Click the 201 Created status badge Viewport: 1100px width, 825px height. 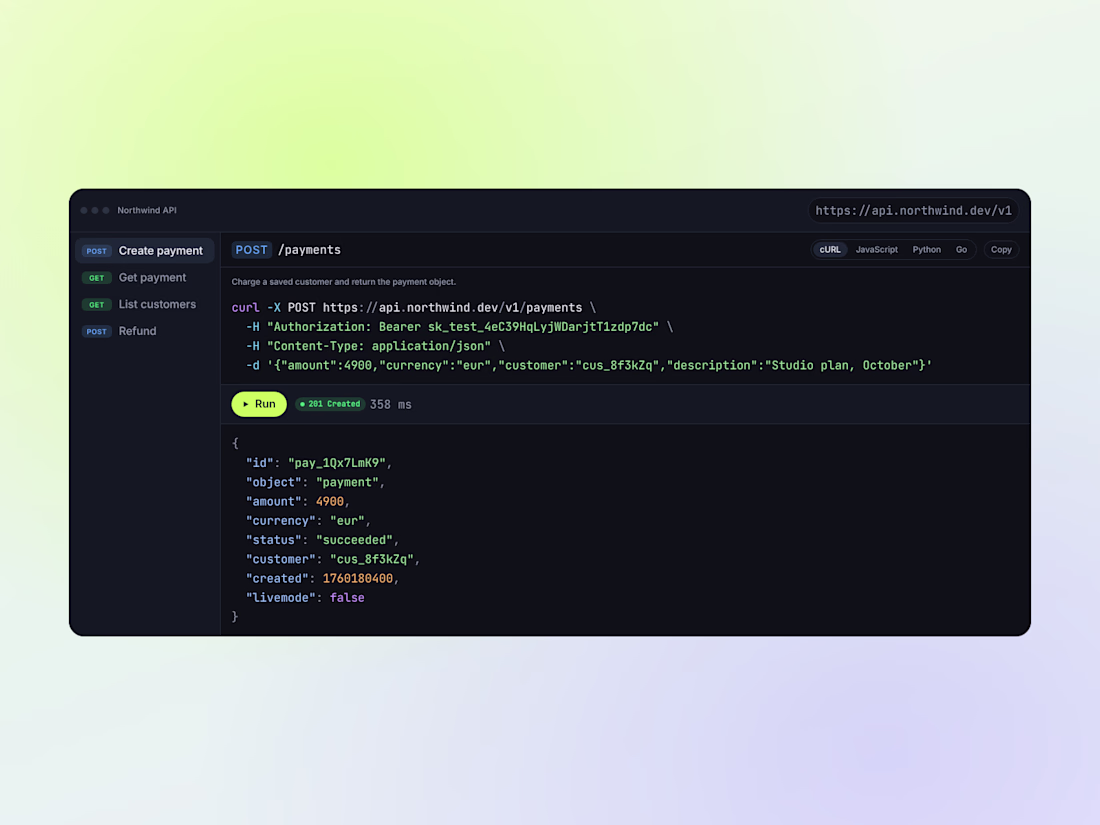coord(330,404)
